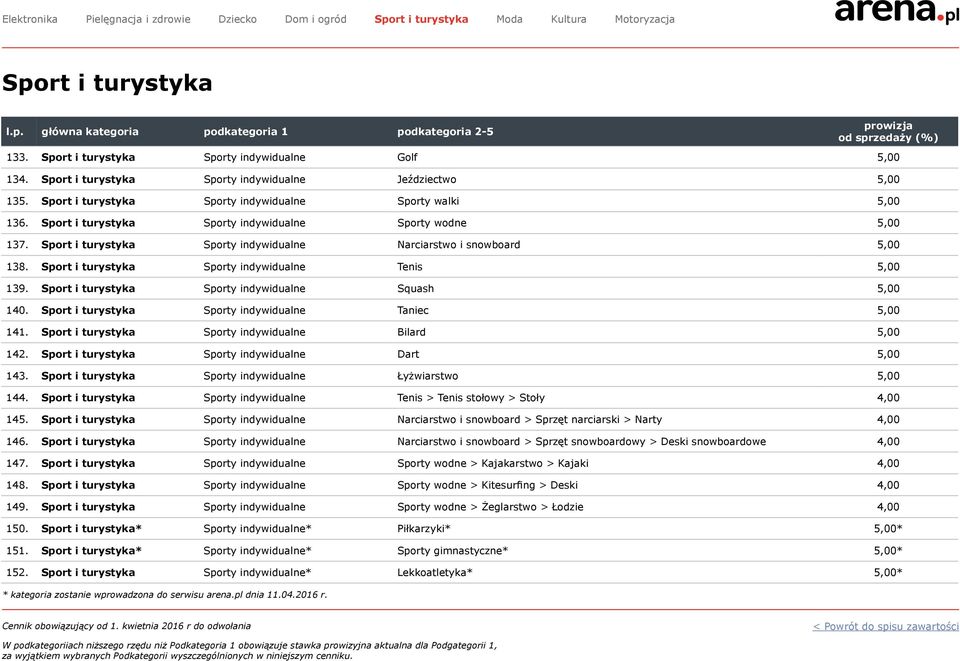
Task: Select the Jeździectwo subcategory cell
Action: [427, 179]
